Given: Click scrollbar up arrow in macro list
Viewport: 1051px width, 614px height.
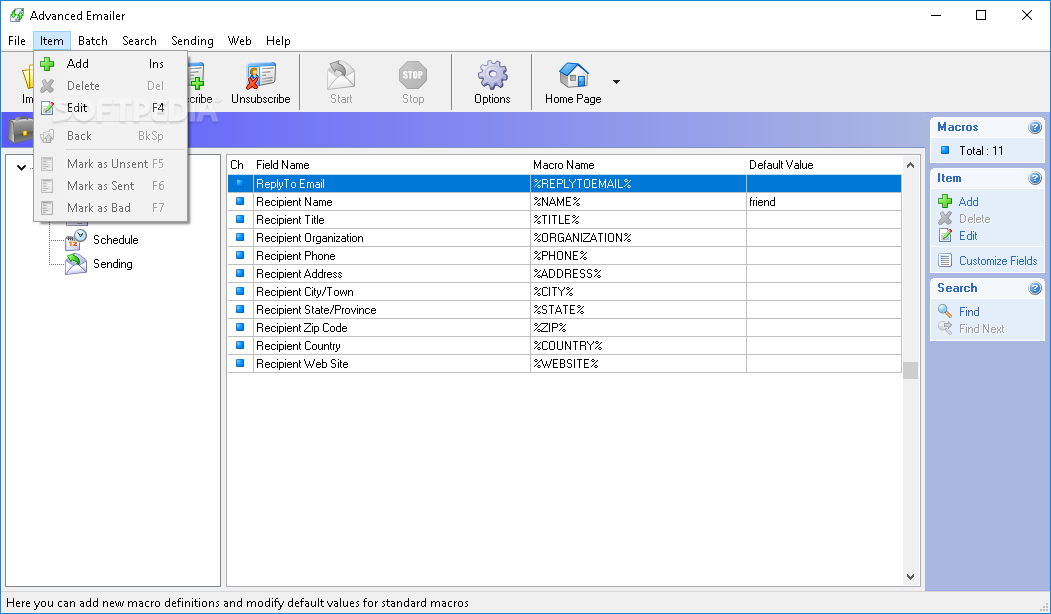Looking at the screenshot, I should [910, 165].
